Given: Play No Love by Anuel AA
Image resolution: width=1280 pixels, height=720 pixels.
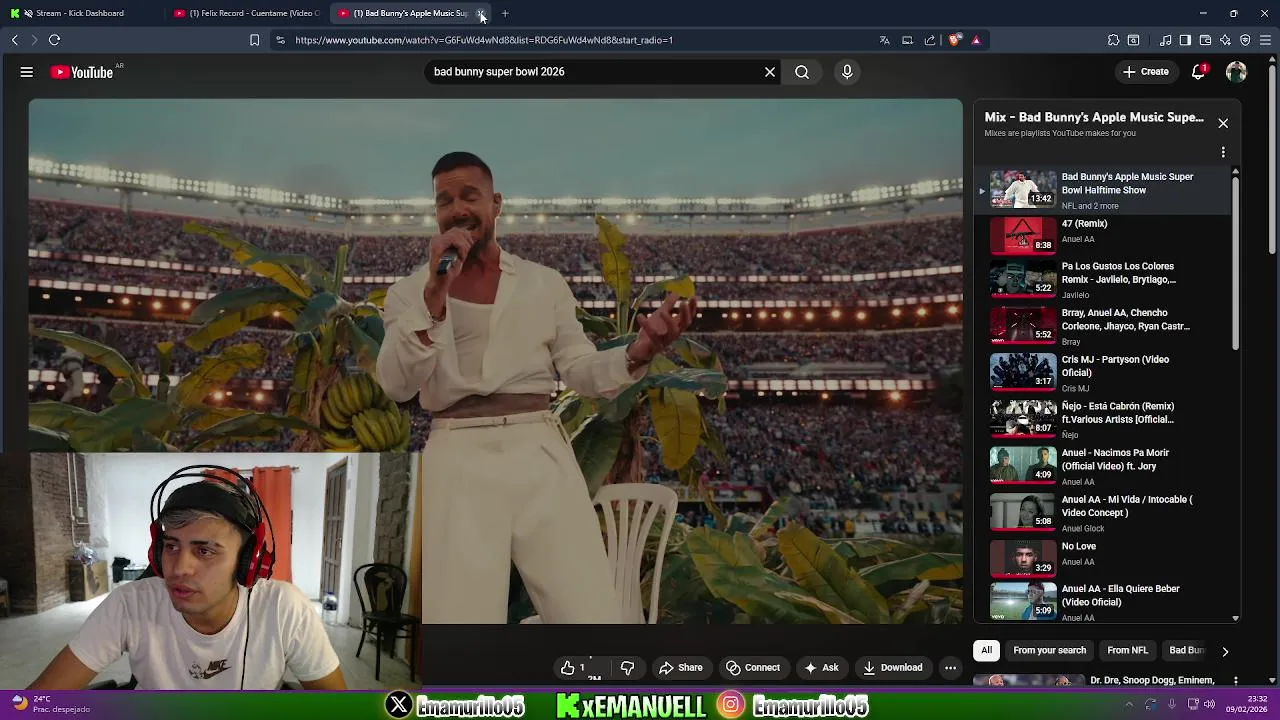Looking at the screenshot, I should coord(1105,558).
